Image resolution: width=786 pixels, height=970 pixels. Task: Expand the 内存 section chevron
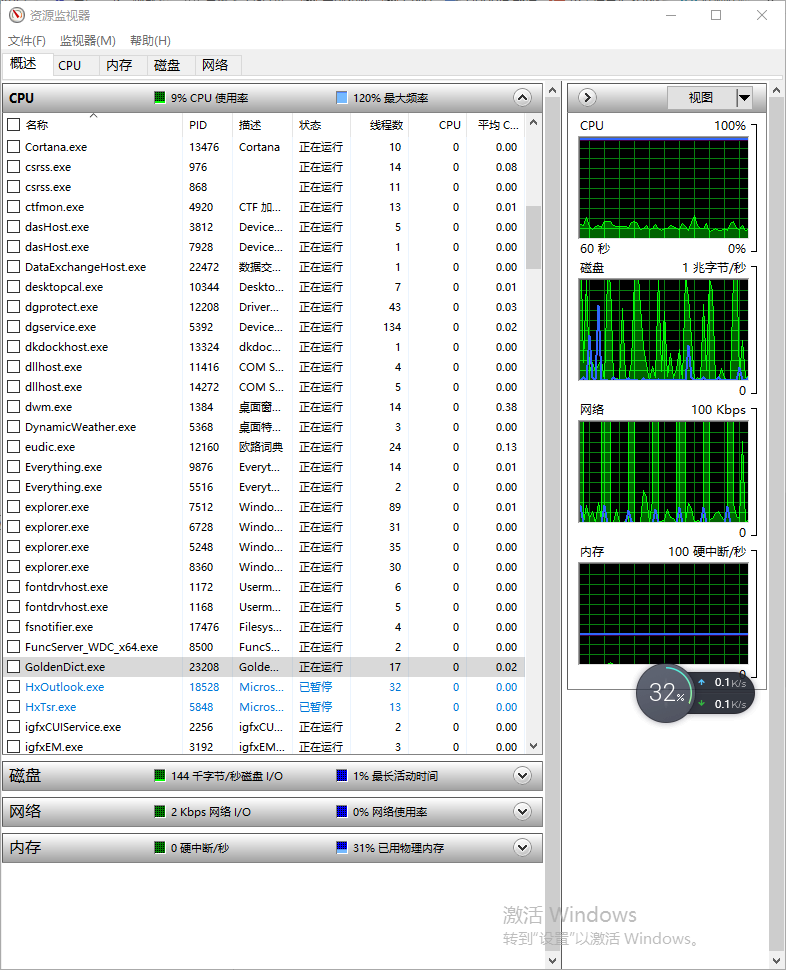(x=523, y=847)
